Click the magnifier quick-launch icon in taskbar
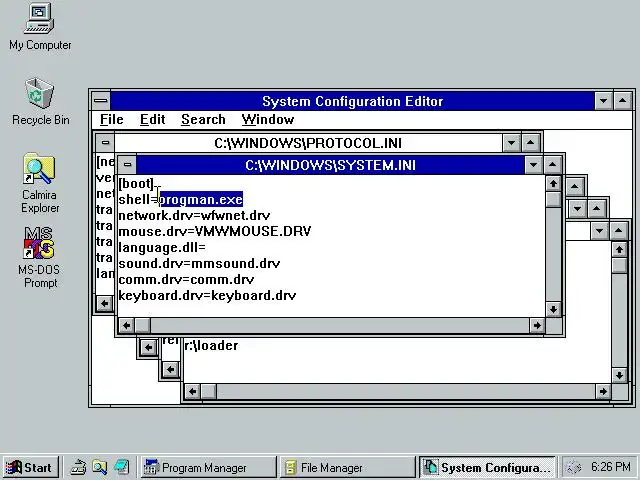The width and height of the screenshot is (640, 480). [99, 467]
